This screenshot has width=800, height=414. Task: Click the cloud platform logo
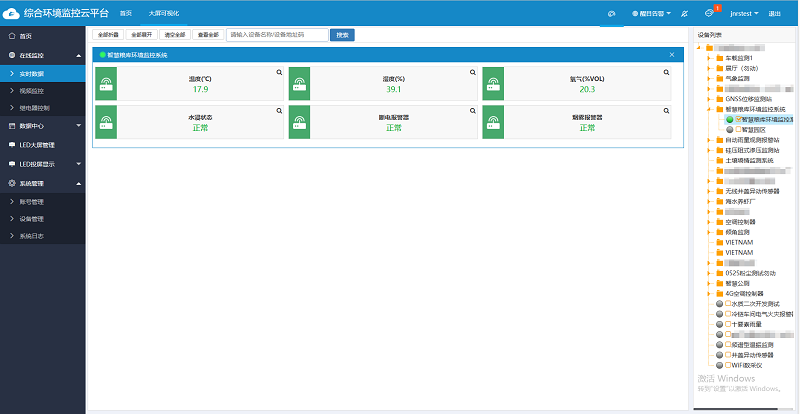pyautogui.click(x=11, y=13)
